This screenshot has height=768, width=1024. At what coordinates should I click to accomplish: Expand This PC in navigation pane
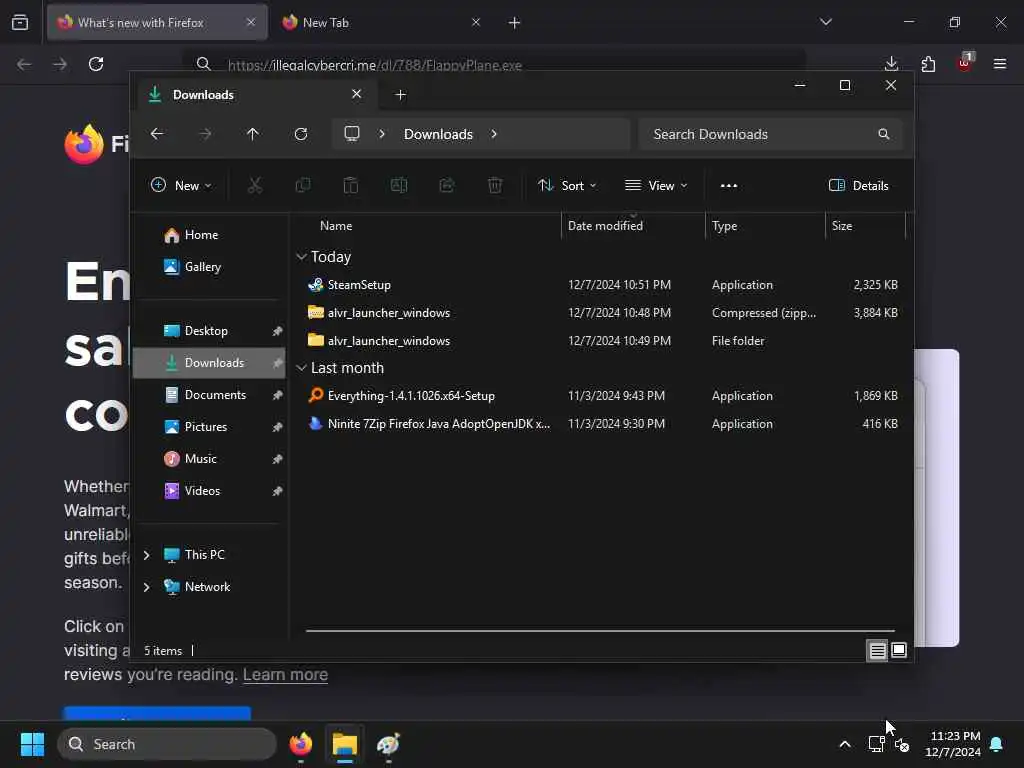pos(147,555)
